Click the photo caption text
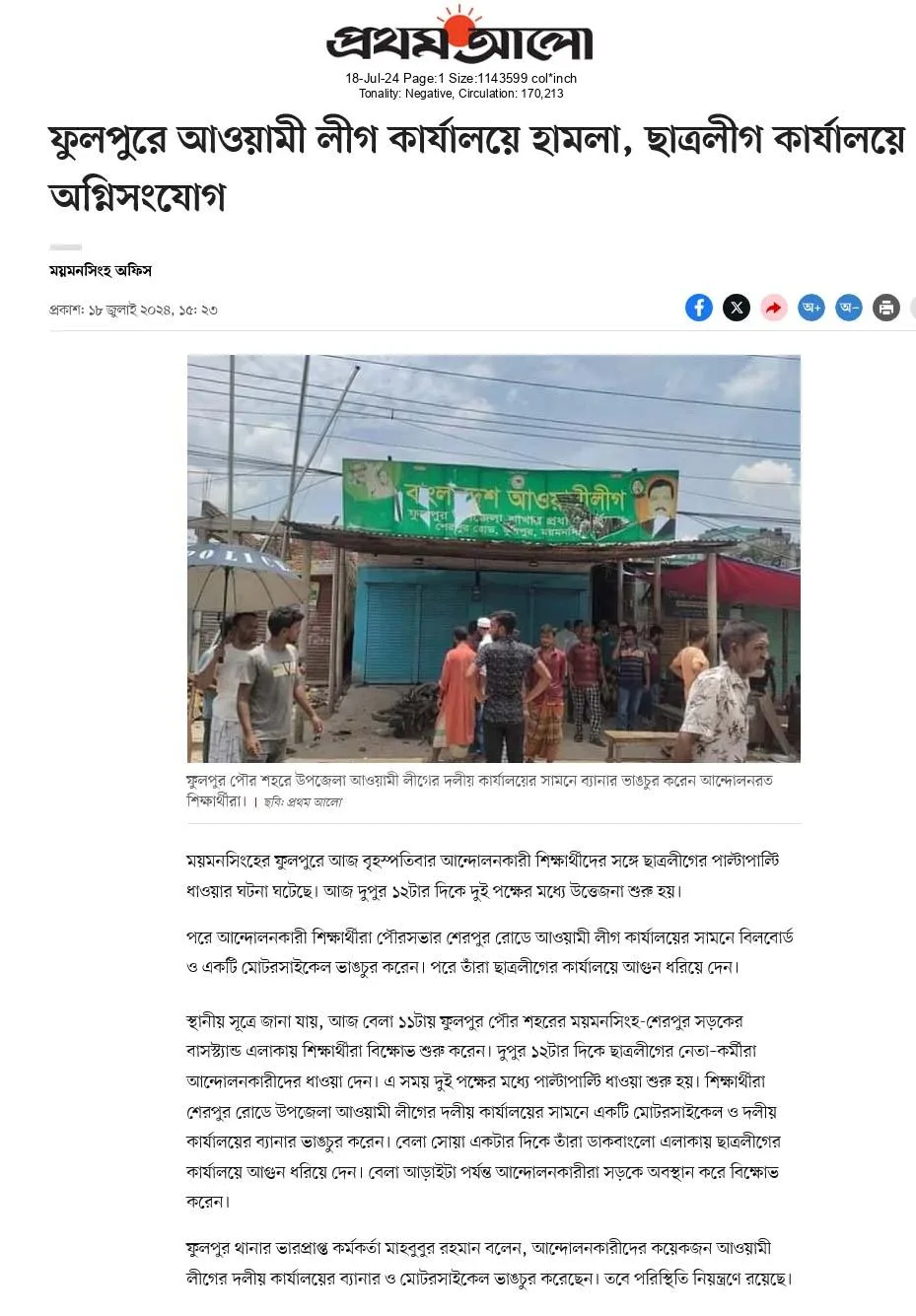This screenshot has height=1316, width=916. pos(479,791)
